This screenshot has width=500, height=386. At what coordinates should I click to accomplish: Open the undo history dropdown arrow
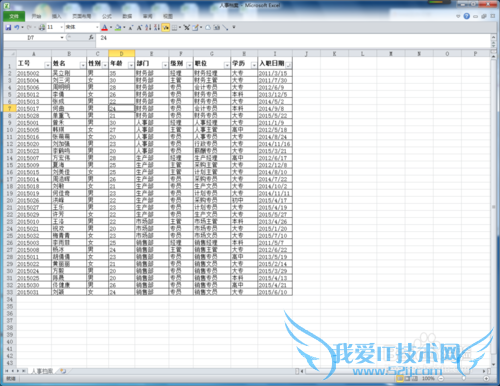(x=22, y=27)
